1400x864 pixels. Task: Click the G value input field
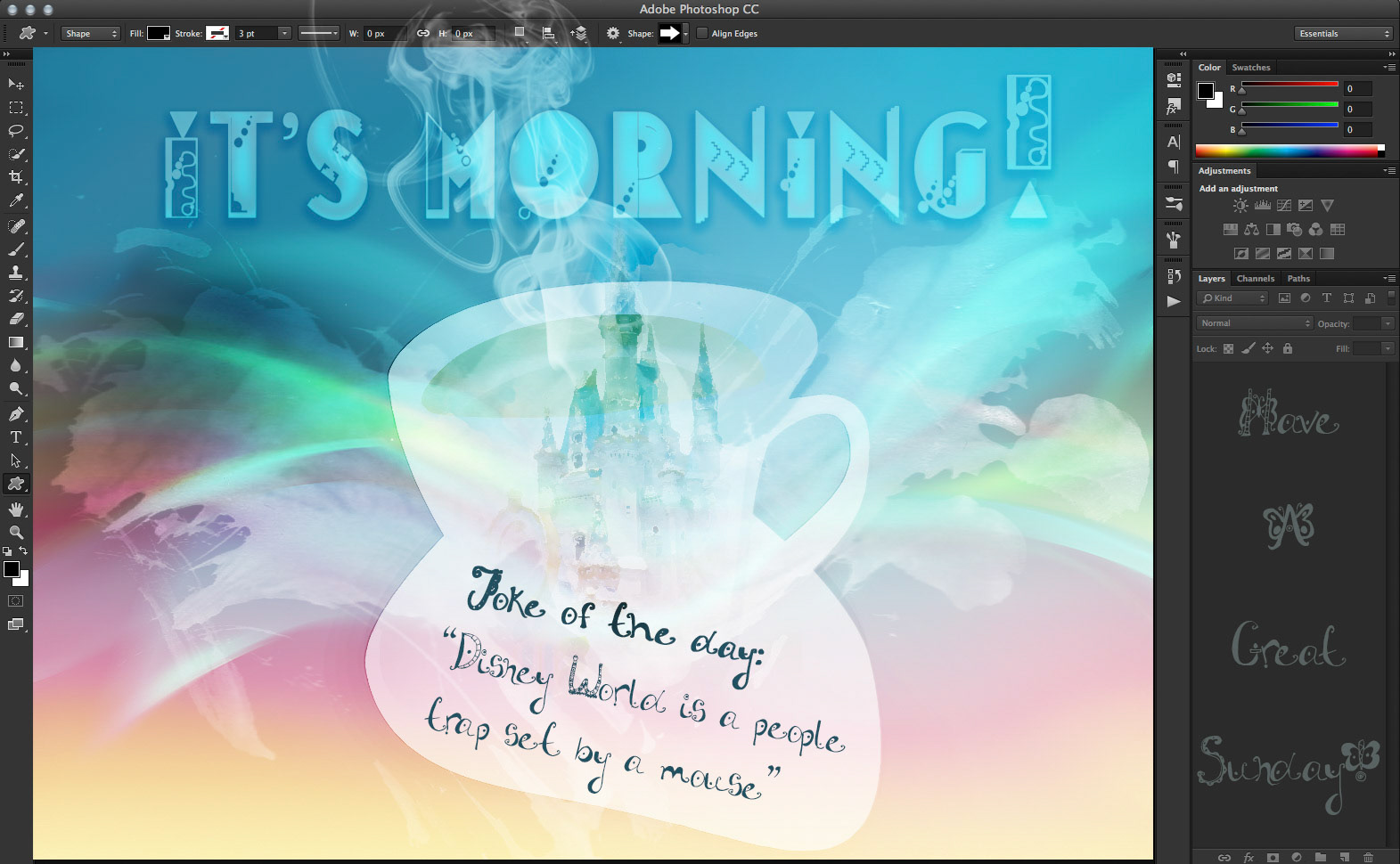click(1357, 110)
